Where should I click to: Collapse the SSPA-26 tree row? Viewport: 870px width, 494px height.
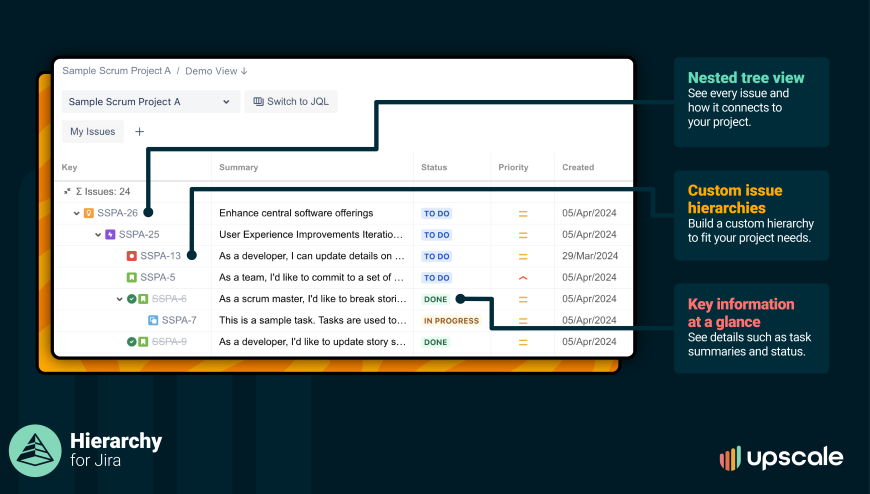pos(77,213)
